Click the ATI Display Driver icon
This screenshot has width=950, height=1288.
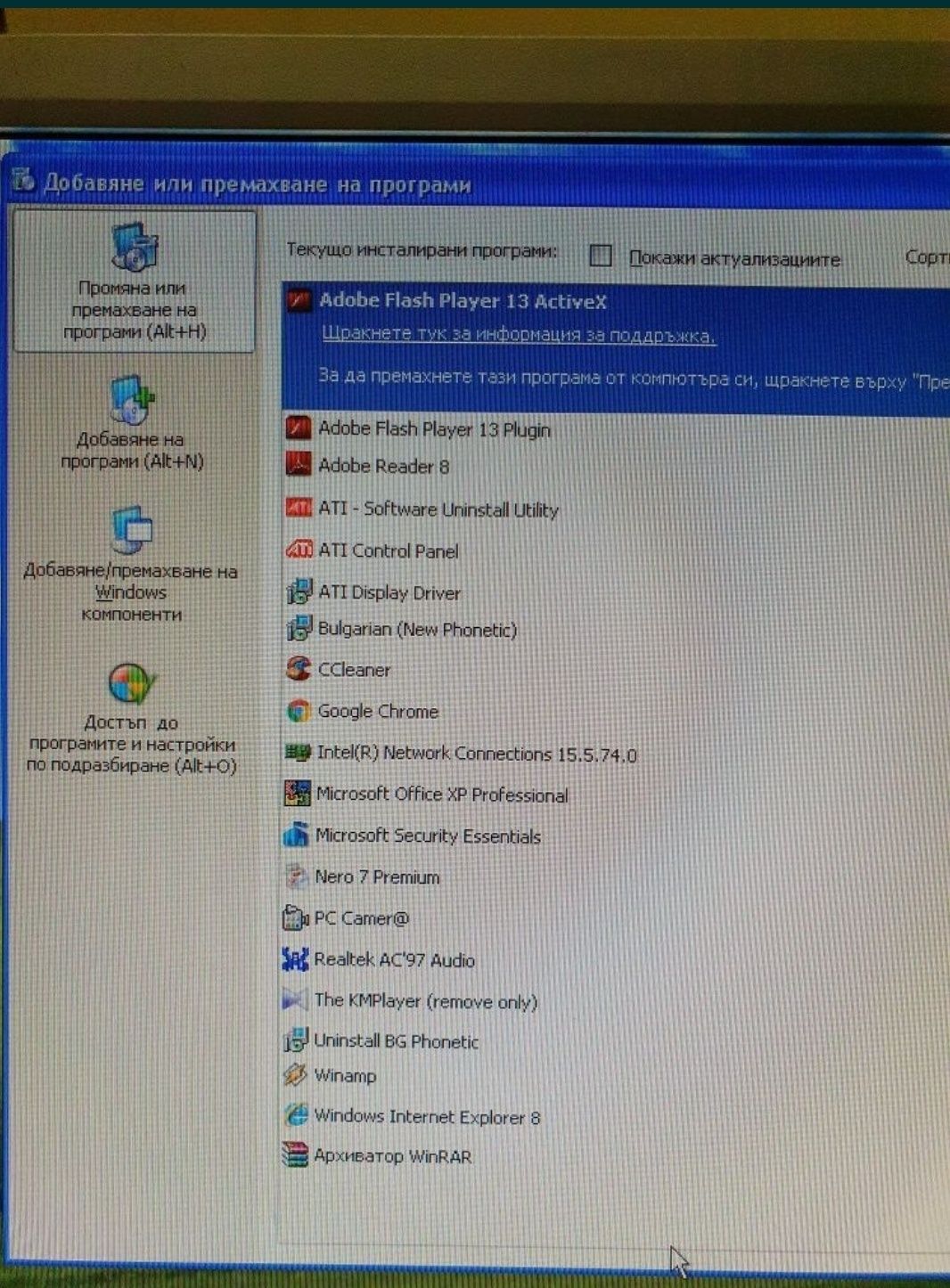[x=299, y=591]
